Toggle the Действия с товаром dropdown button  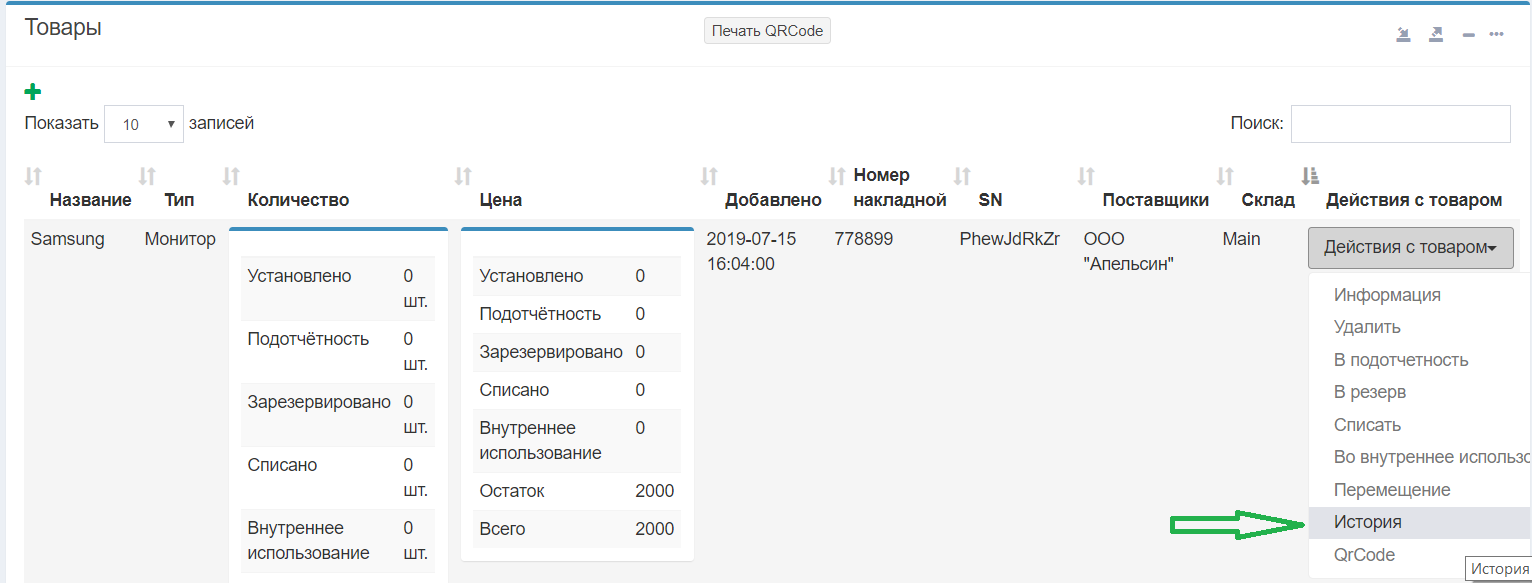point(1410,247)
